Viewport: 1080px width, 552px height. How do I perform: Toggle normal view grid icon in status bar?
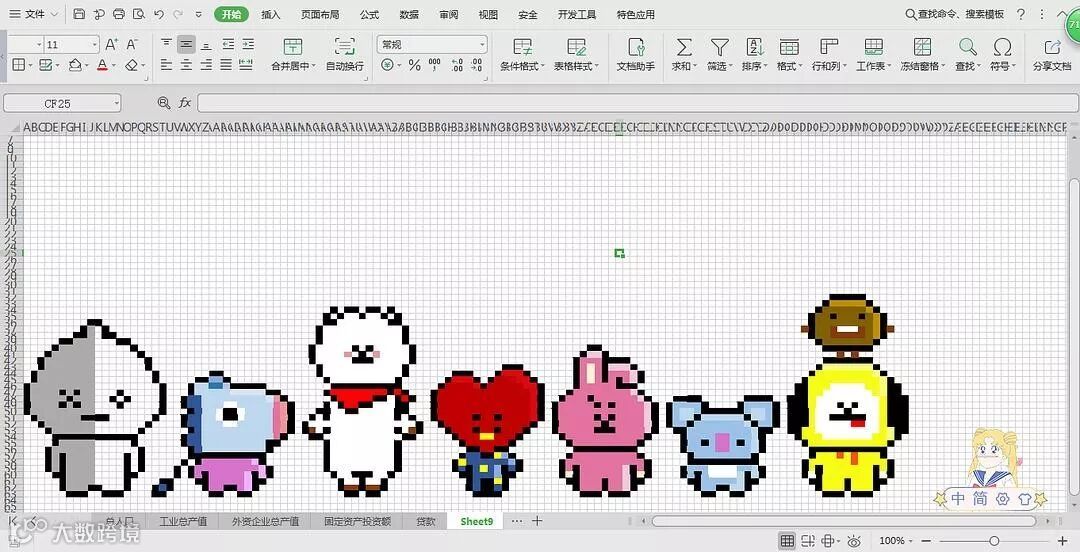(x=787, y=540)
